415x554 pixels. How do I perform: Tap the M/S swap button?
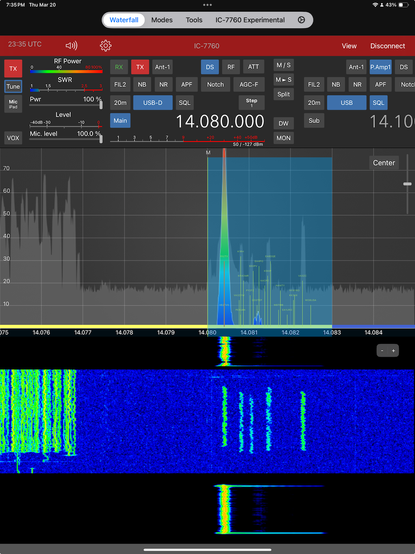point(283,65)
